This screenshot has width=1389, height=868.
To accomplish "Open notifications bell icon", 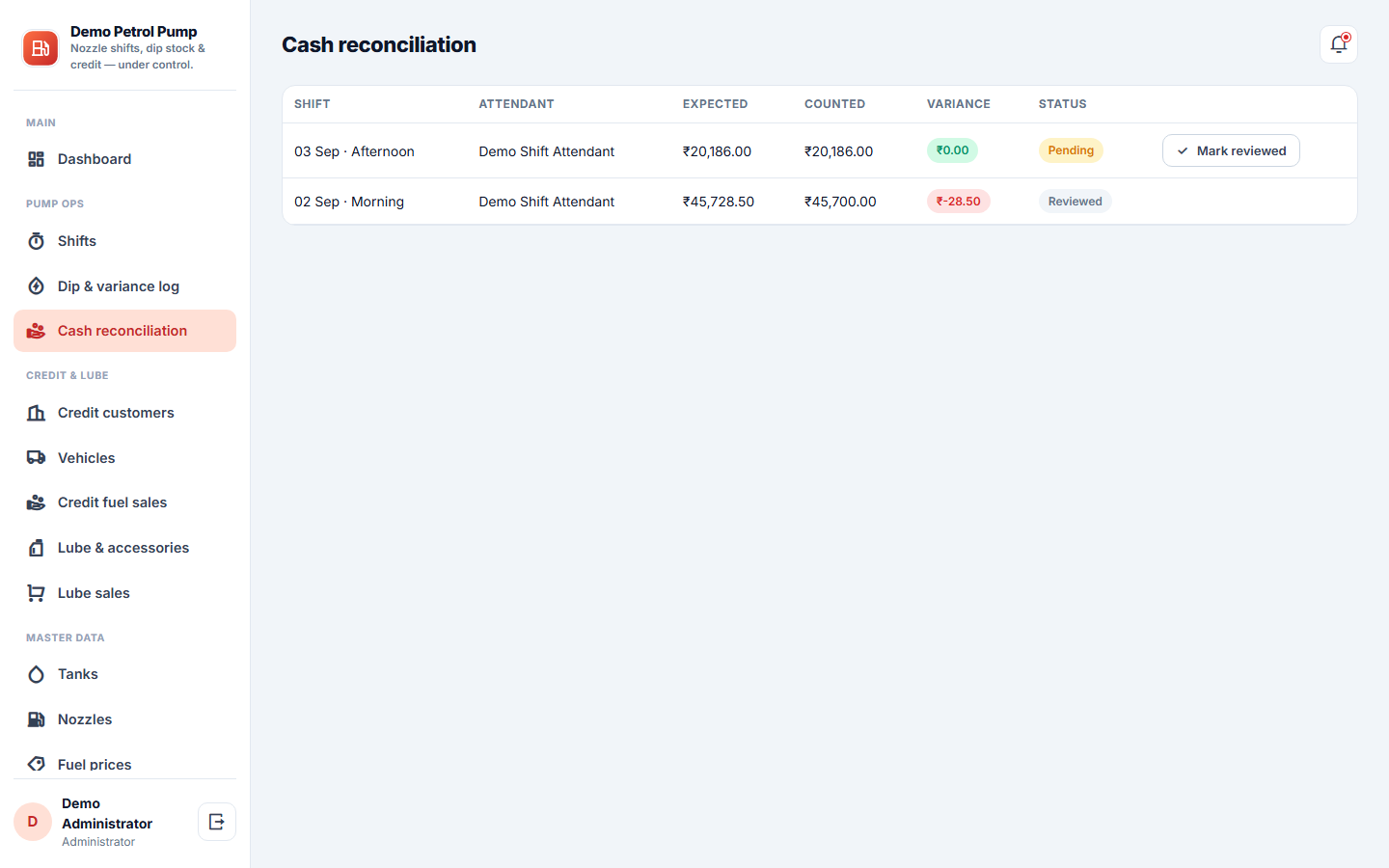I will pyautogui.click(x=1339, y=44).
